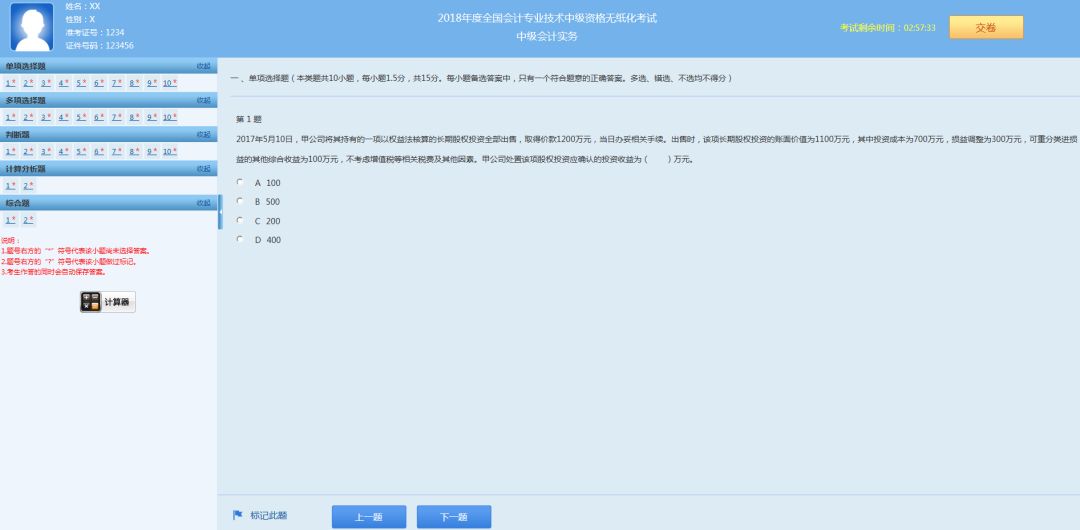Click the 单项选择题 section header

[109, 66]
